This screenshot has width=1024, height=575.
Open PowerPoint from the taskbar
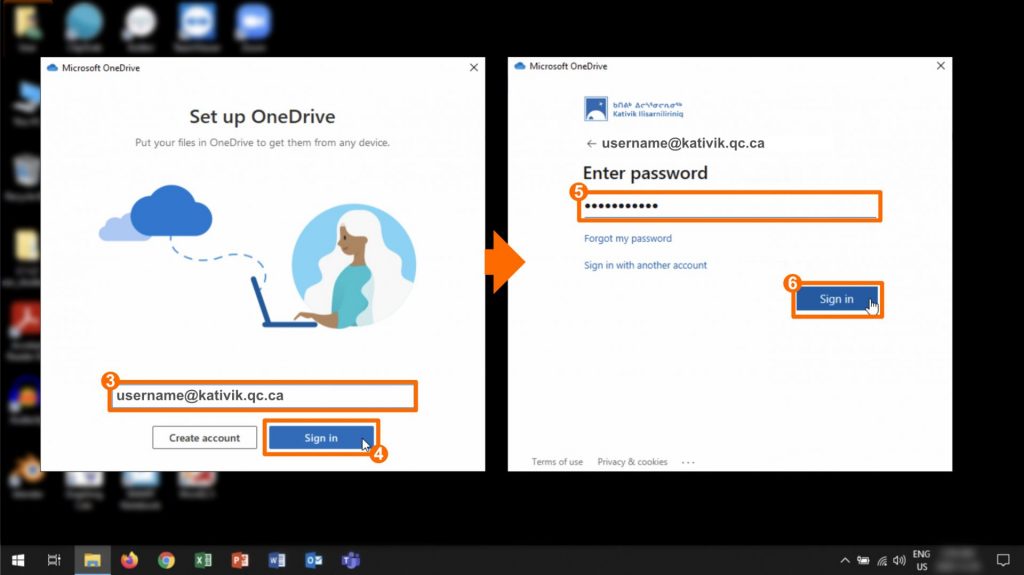[240, 560]
